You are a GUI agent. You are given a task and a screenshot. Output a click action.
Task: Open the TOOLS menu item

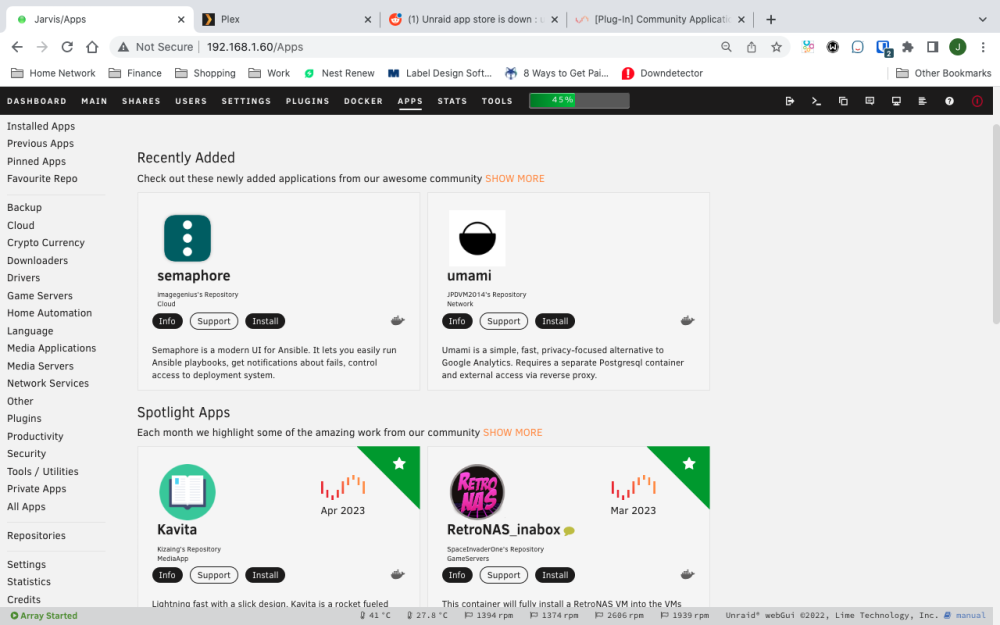pyautogui.click(x=497, y=101)
